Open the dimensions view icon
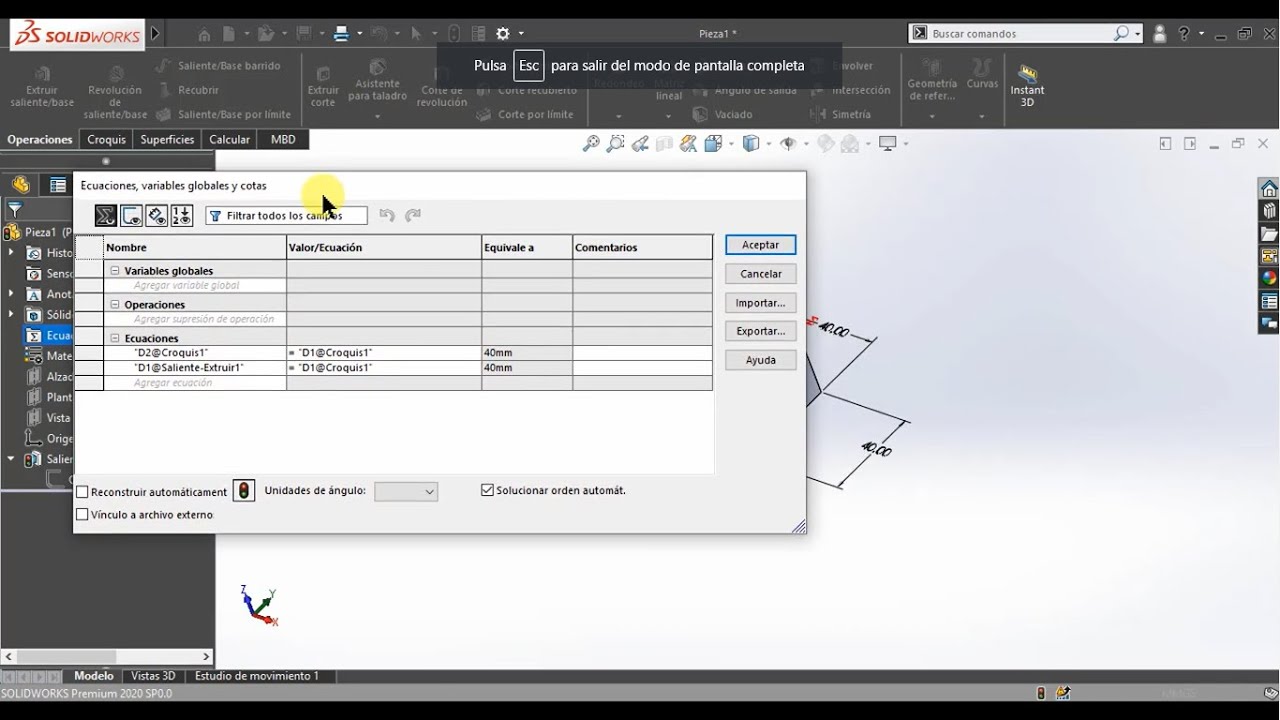 [156, 215]
